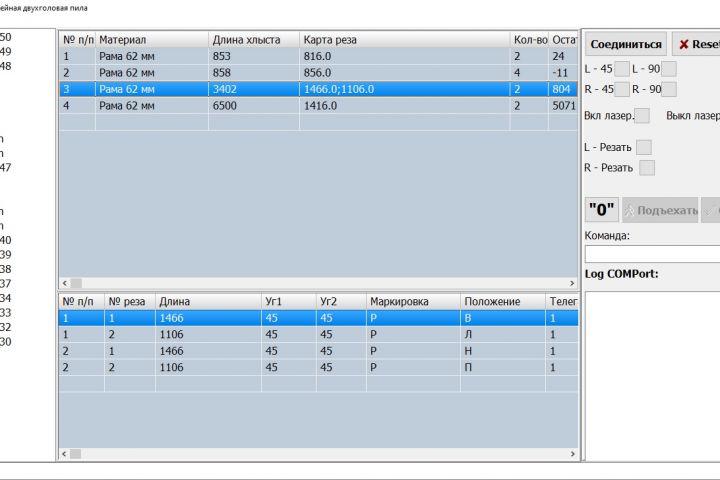The width and height of the screenshot is (720, 480).
Task: Click the cut map cell 1466.0;1106.0
Action: pos(405,89)
